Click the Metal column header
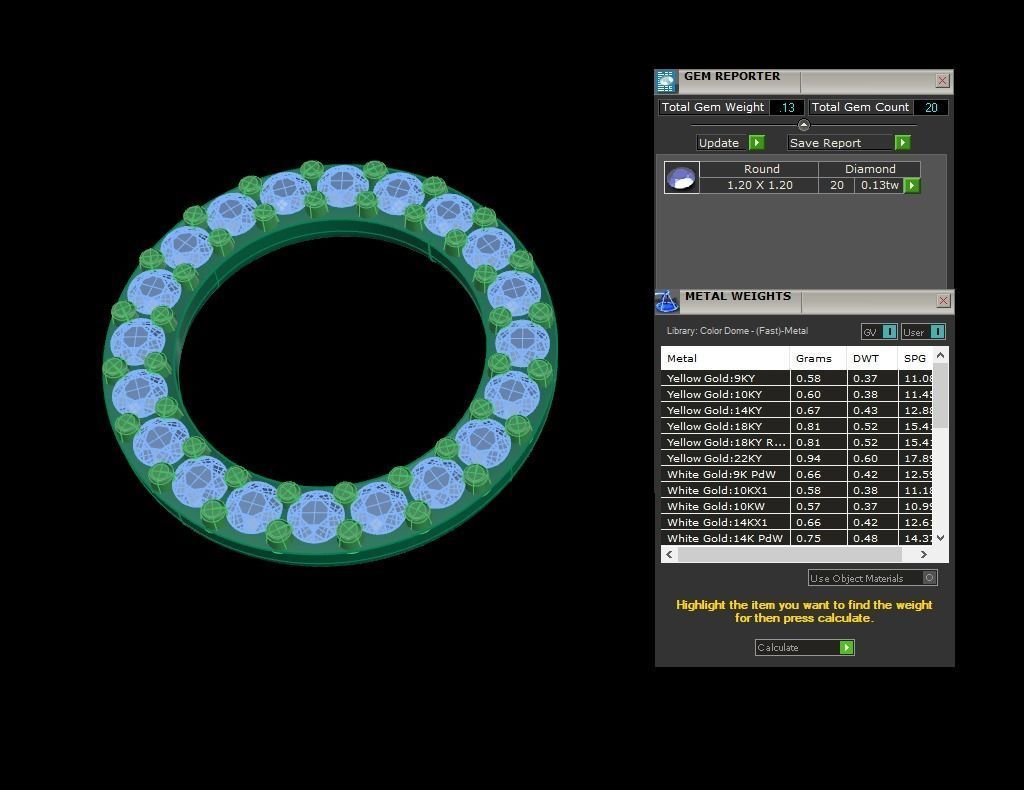This screenshot has height=790, width=1024. 725,358
